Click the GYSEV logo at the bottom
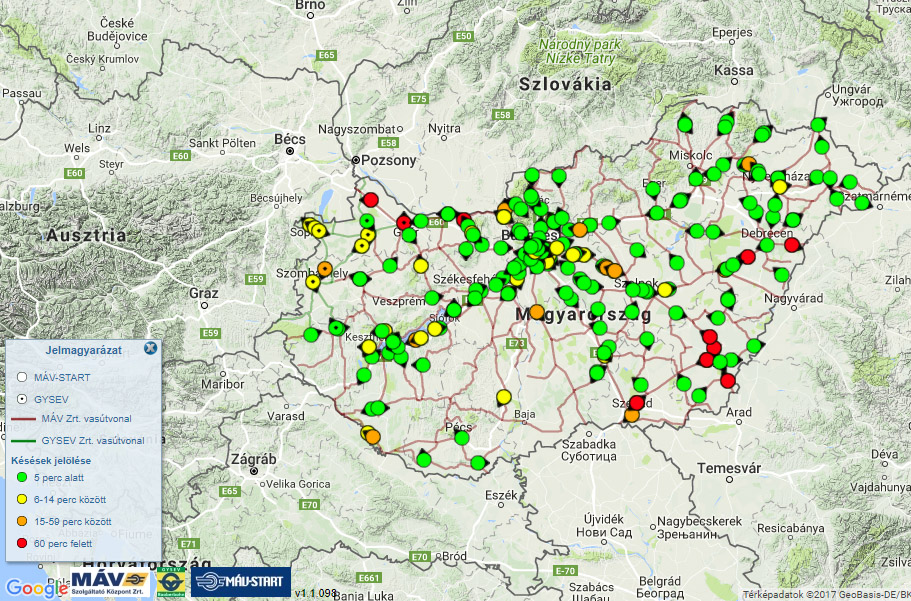 pos(170,582)
